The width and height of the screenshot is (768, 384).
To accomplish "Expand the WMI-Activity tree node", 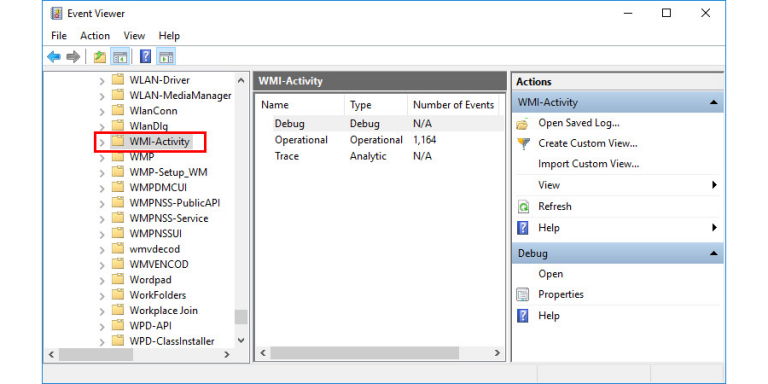I will point(102,143).
